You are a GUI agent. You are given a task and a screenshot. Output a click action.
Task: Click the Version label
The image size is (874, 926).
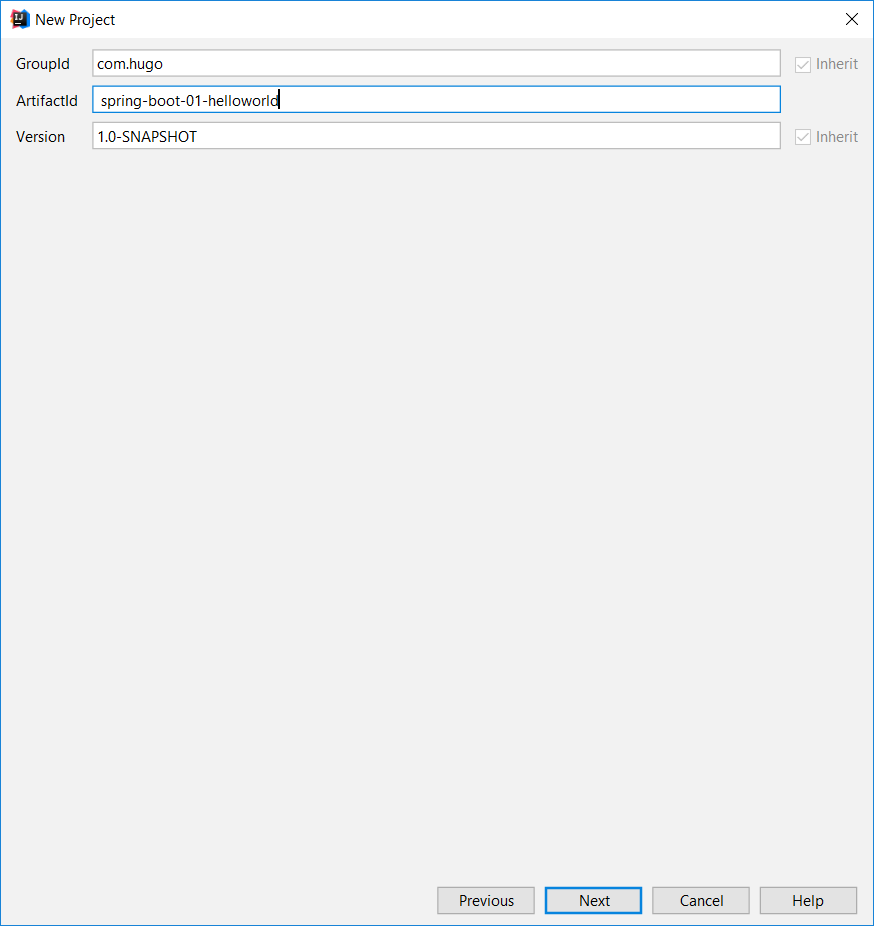[x=41, y=137]
